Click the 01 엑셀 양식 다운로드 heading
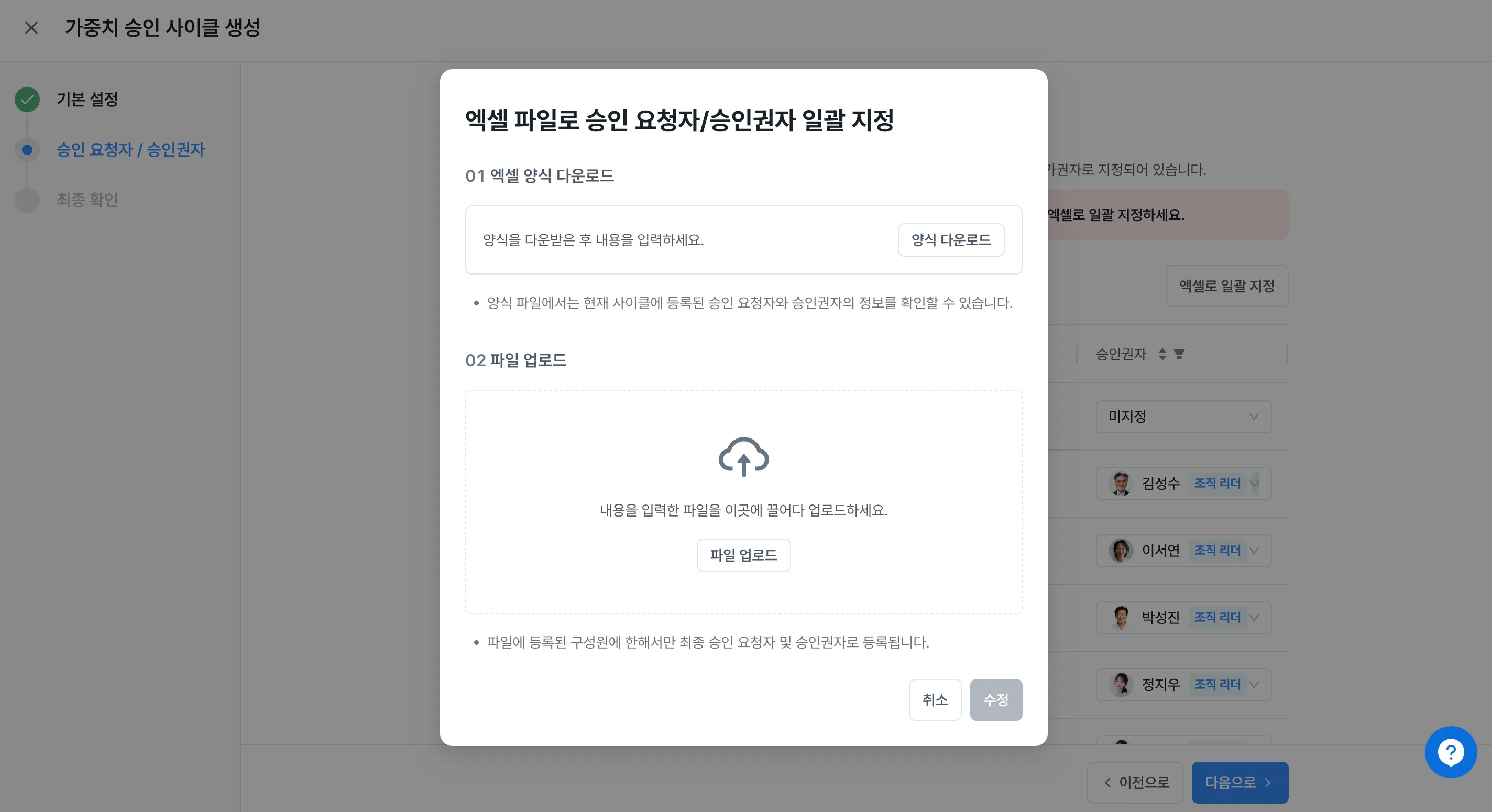The image size is (1492, 812). pyautogui.click(x=539, y=175)
